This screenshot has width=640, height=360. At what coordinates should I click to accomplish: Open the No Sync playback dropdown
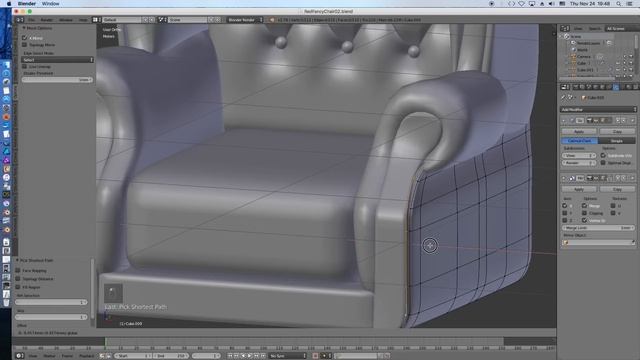[288, 356]
